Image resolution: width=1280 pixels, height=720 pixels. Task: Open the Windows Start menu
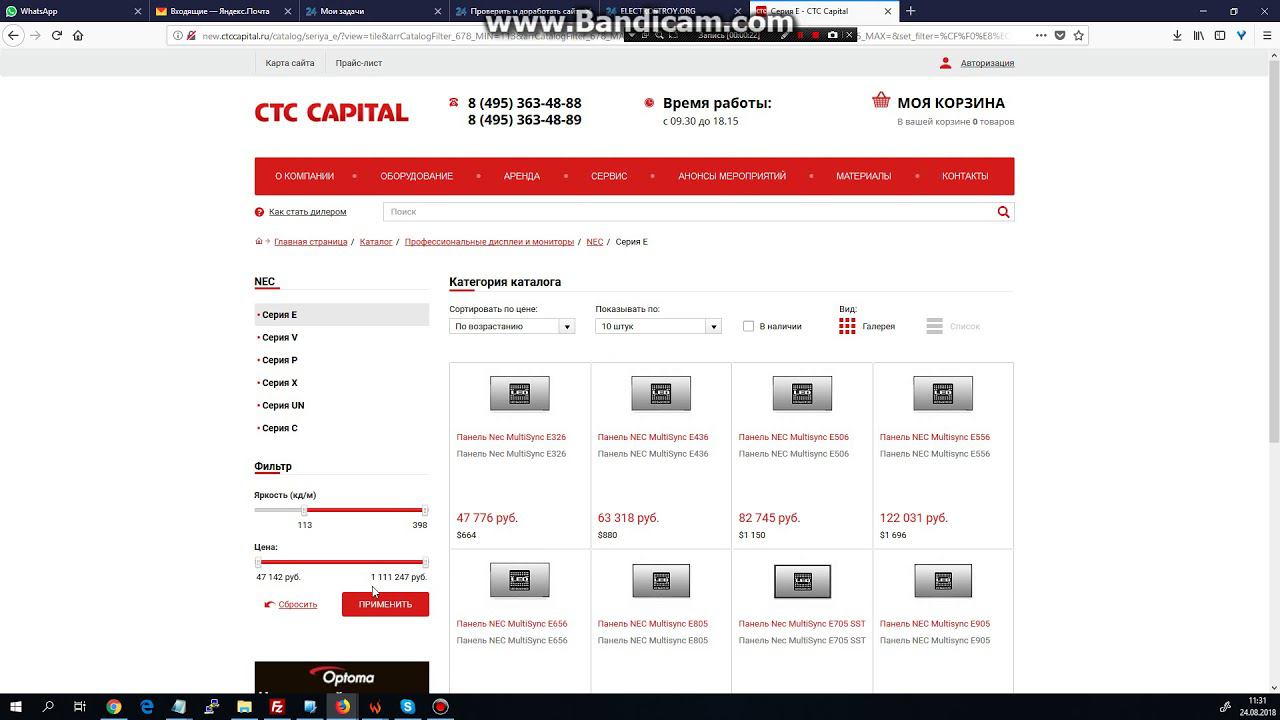click(15, 707)
